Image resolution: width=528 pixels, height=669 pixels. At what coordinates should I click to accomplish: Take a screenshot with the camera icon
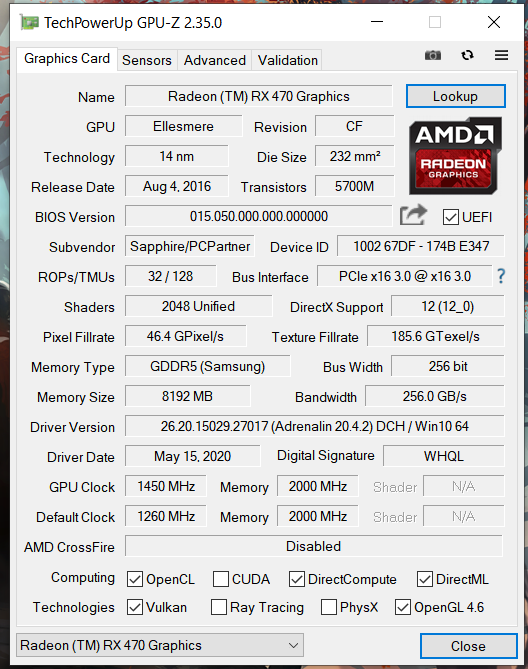[432, 55]
